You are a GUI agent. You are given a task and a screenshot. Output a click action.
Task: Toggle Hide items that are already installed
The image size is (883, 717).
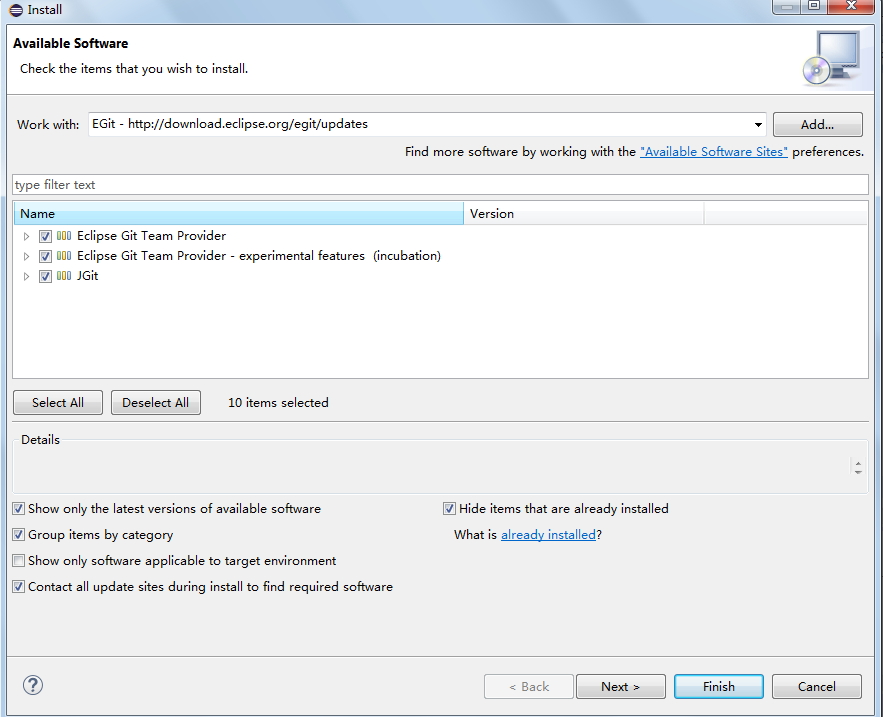pos(449,509)
